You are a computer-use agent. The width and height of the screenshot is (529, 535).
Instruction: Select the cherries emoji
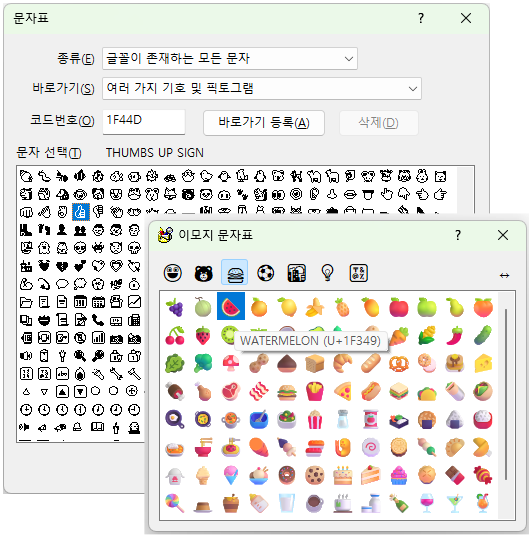(175, 335)
